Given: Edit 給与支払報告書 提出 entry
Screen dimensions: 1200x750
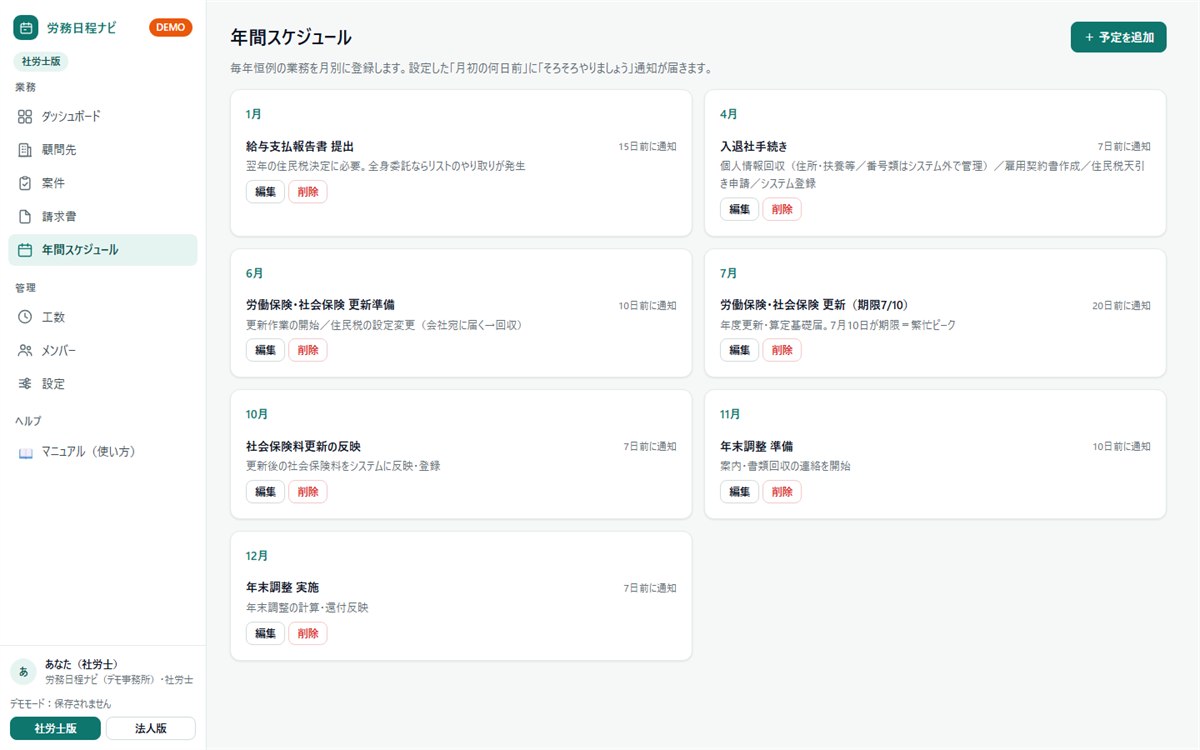Looking at the screenshot, I should [x=265, y=191].
